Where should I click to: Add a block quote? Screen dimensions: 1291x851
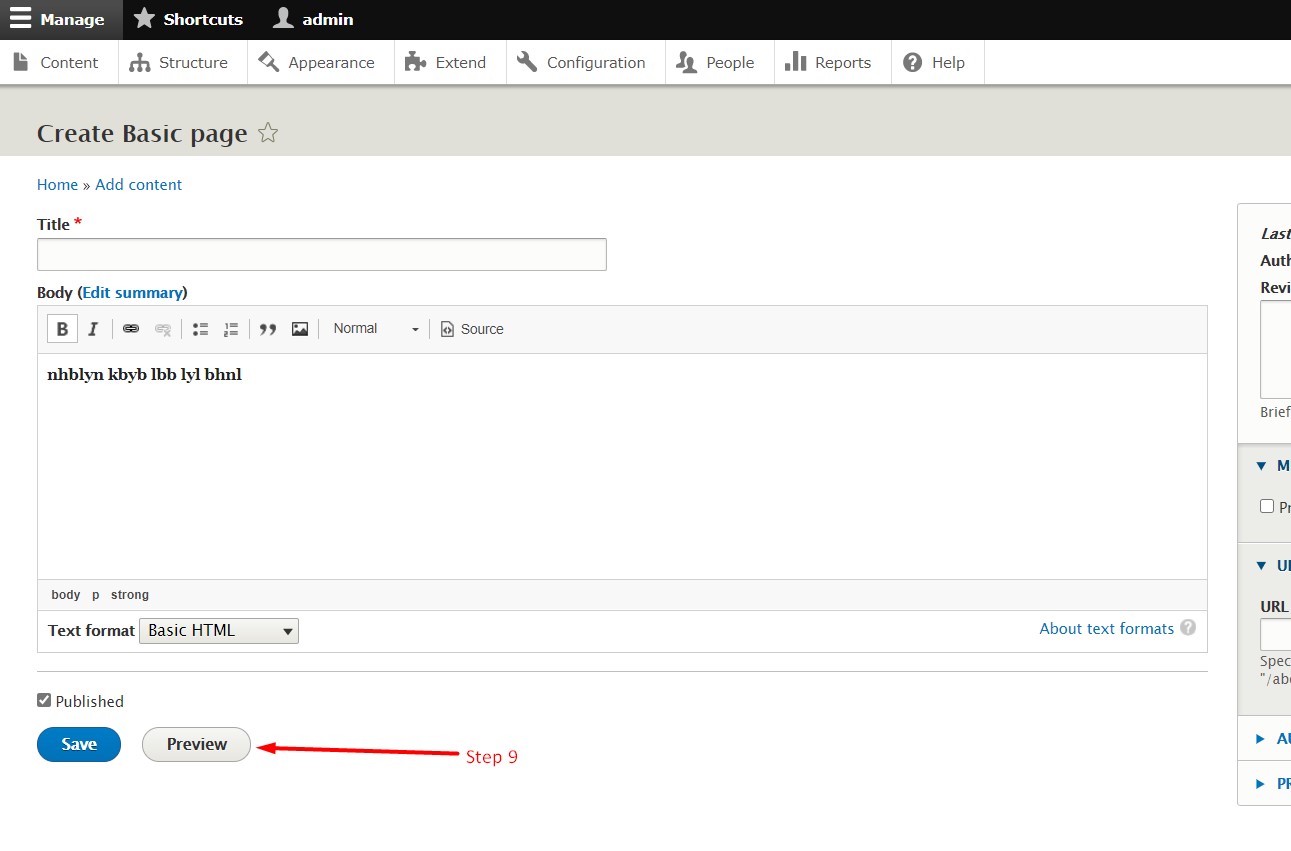click(268, 329)
